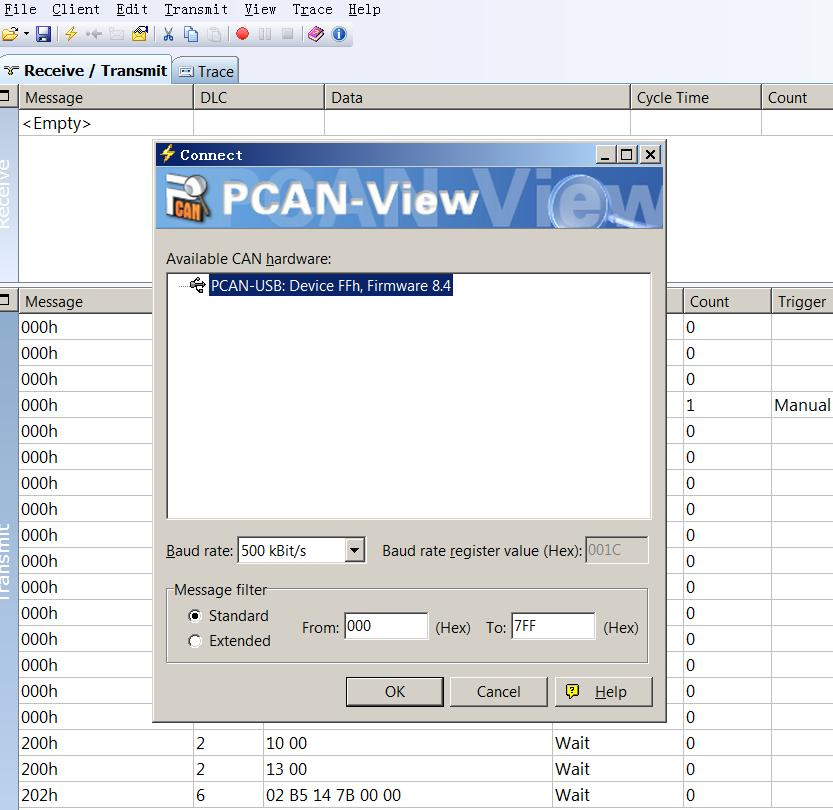Image resolution: width=833 pixels, height=810 pixels.
Task: Select the Standard message filter radio button
Action: click(195, 616)
